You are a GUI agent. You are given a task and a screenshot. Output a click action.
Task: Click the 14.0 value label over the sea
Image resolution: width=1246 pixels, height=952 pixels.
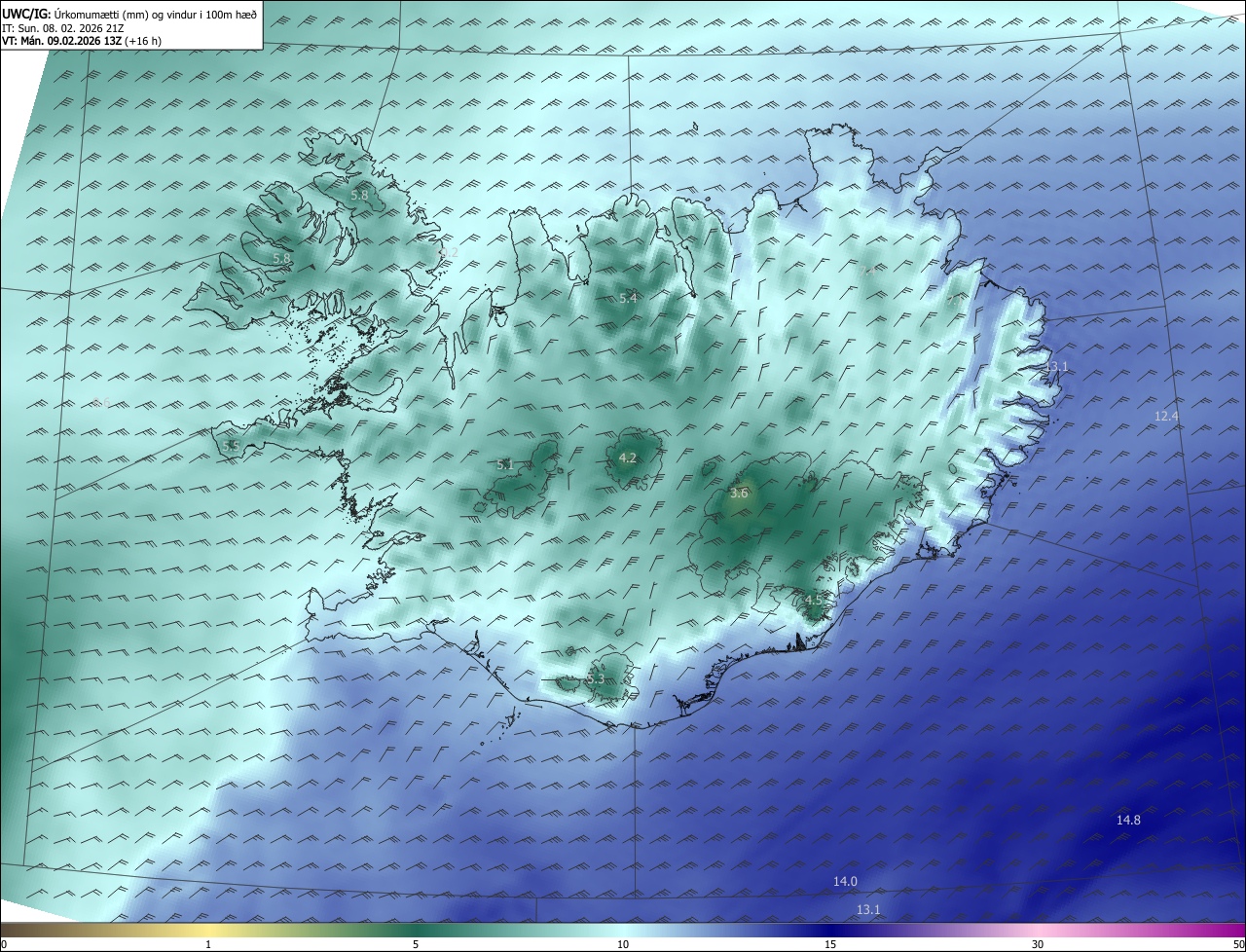[845, 882]
